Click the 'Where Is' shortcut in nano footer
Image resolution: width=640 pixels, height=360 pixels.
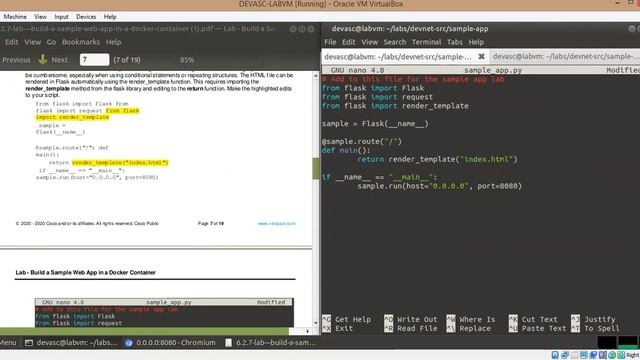coord(471,319)
